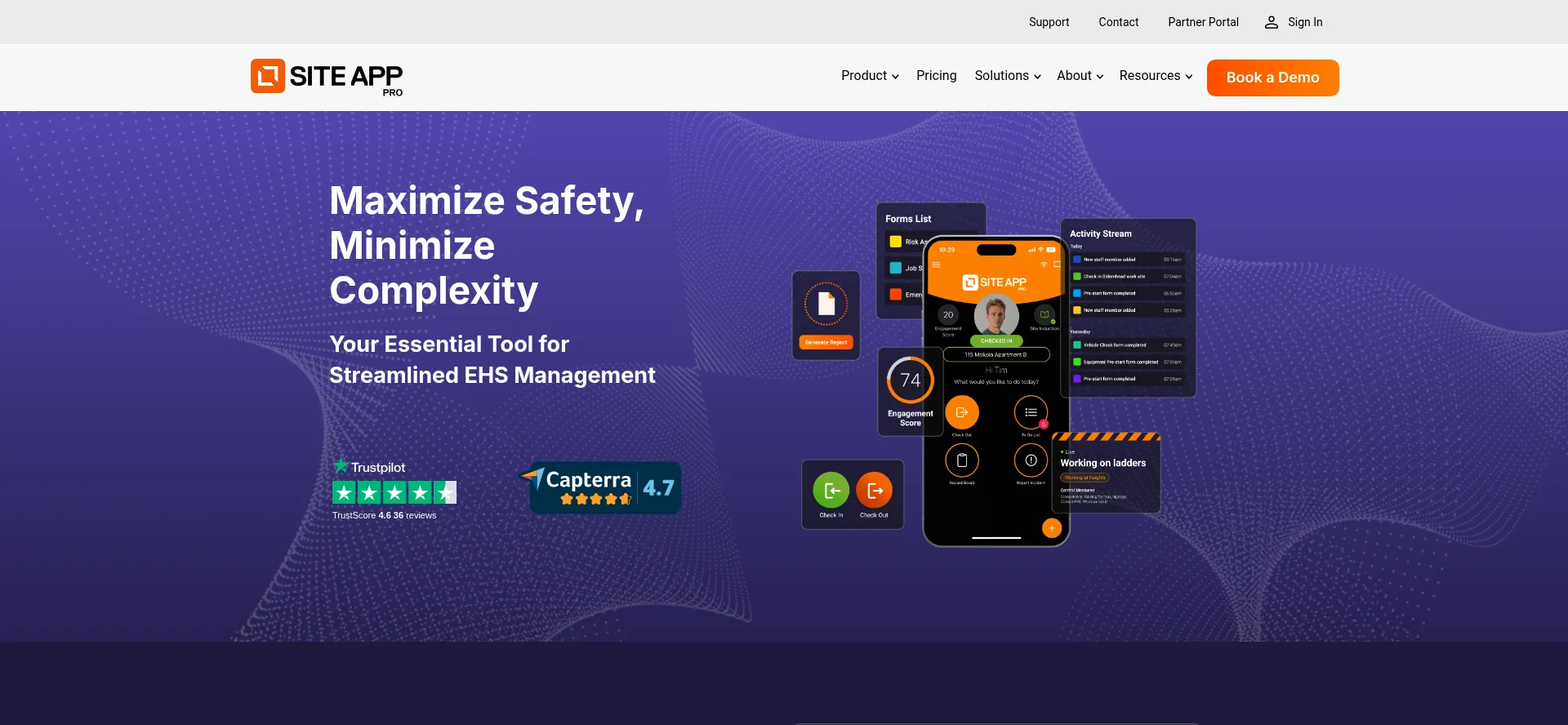Click the phone Report Incident icon
Viewport: 1568px width, 725px height.
[1031, 460]
